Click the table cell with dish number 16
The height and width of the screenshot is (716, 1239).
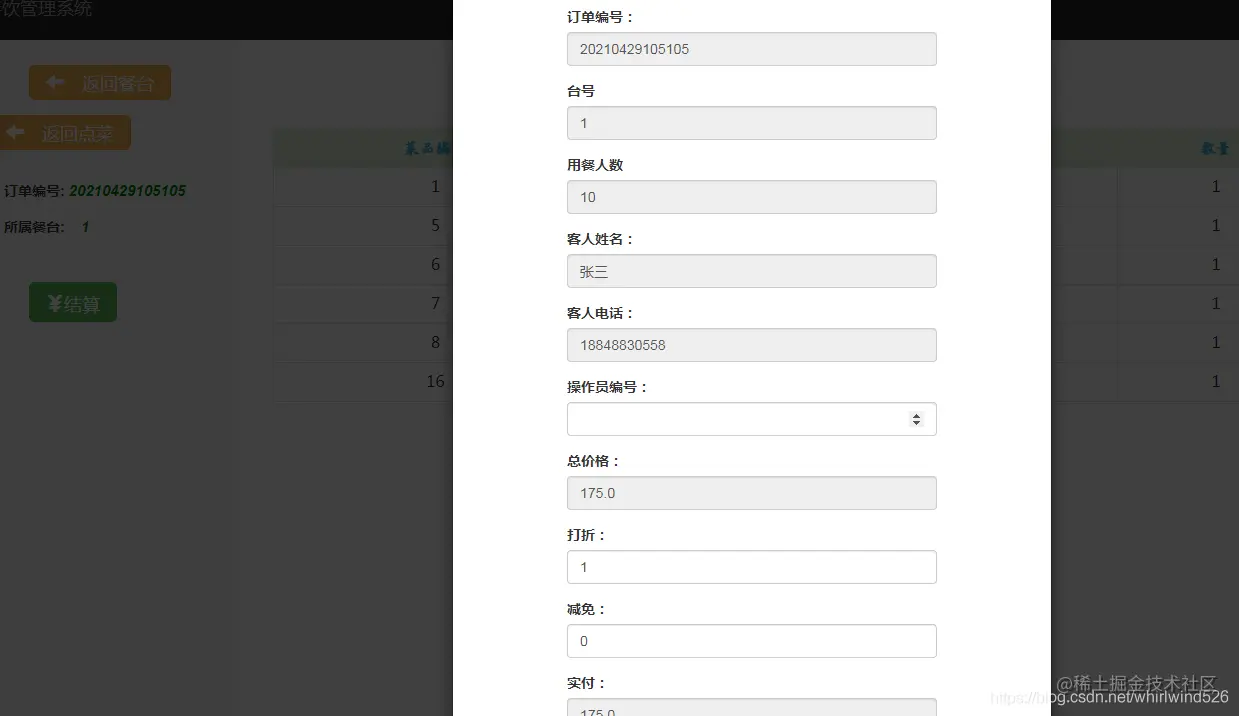364,381
